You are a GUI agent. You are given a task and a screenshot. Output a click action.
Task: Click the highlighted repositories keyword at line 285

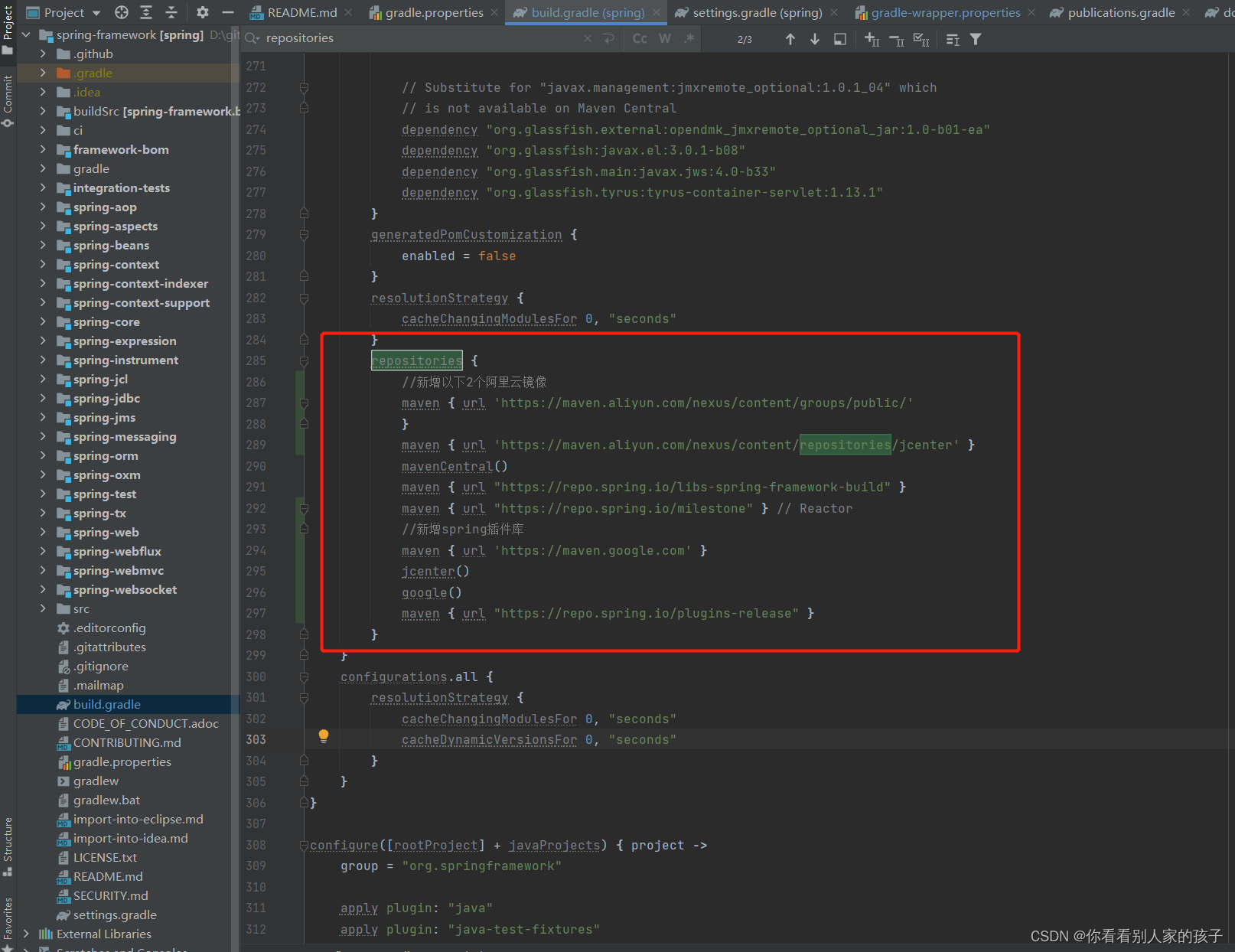click(417, 361)
